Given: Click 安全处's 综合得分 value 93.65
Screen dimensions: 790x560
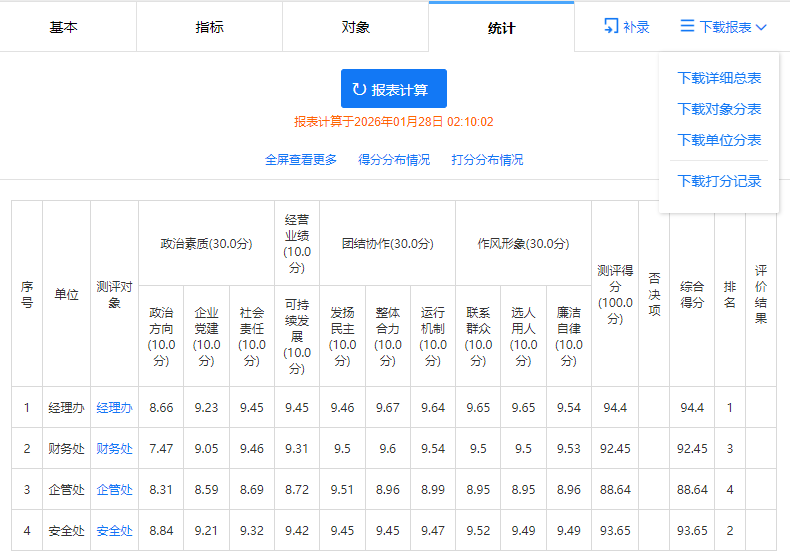Looking at the screenshot, I should (x=692, y=531).
